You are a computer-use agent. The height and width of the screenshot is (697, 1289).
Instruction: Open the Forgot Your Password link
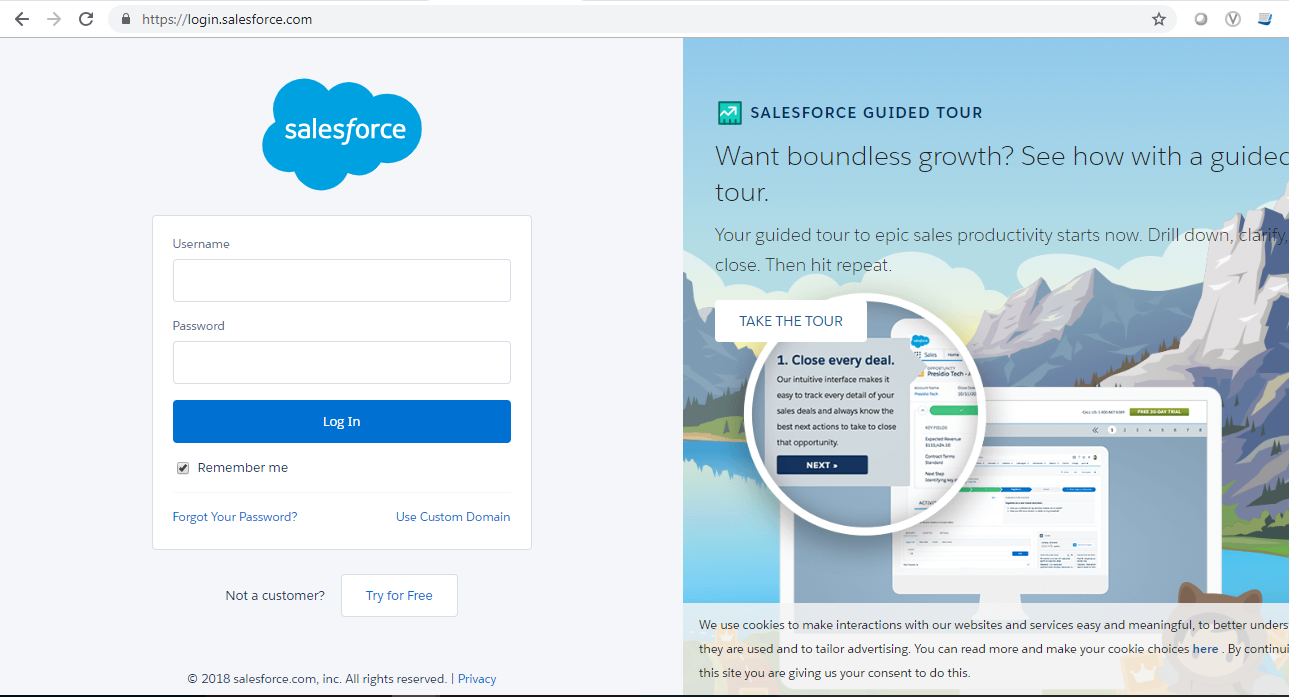click(x=235, y=517)
